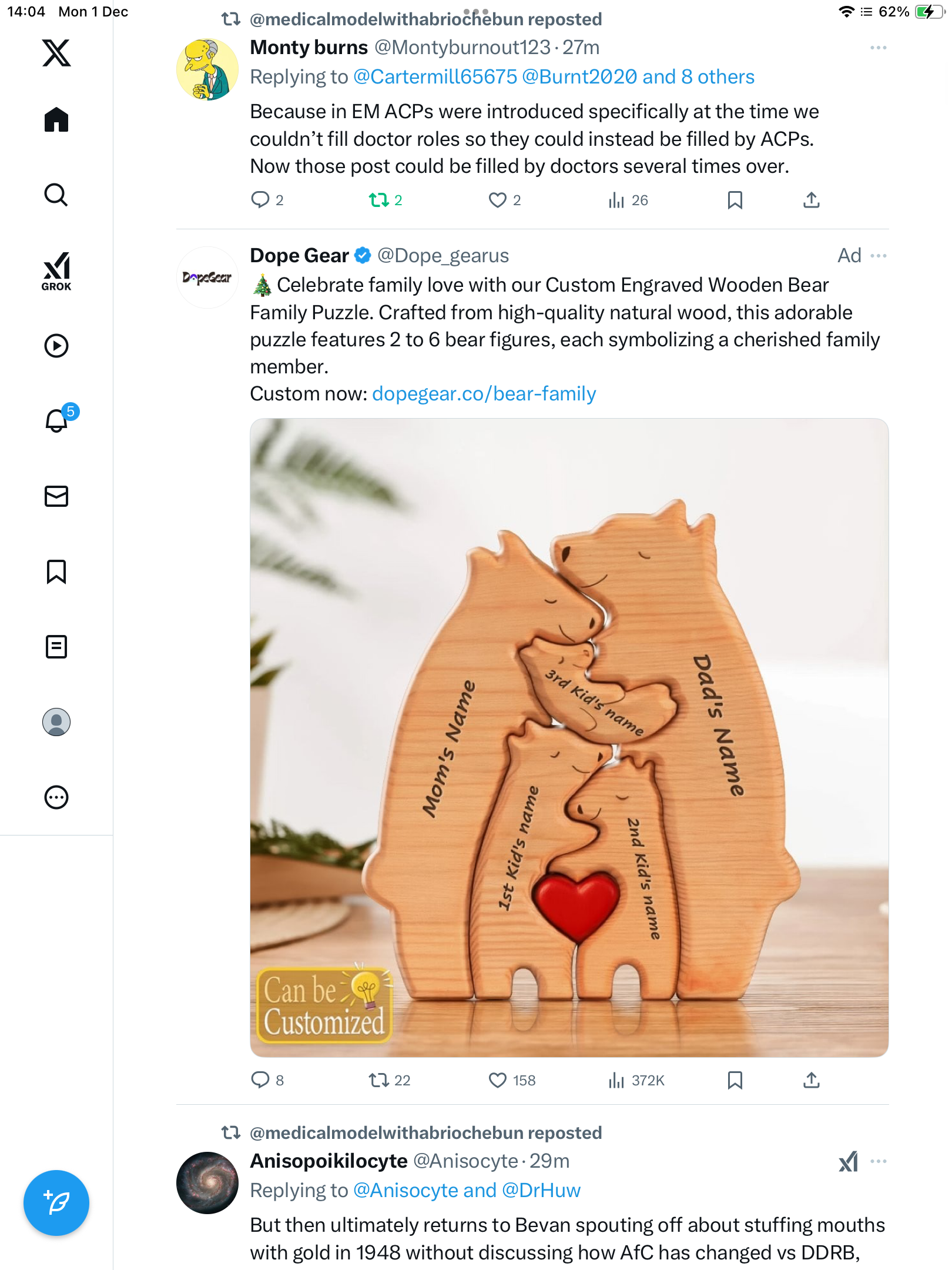Expand the sidebar More circle menu
Screen dimensions: 952x1270
click(56, 797)
